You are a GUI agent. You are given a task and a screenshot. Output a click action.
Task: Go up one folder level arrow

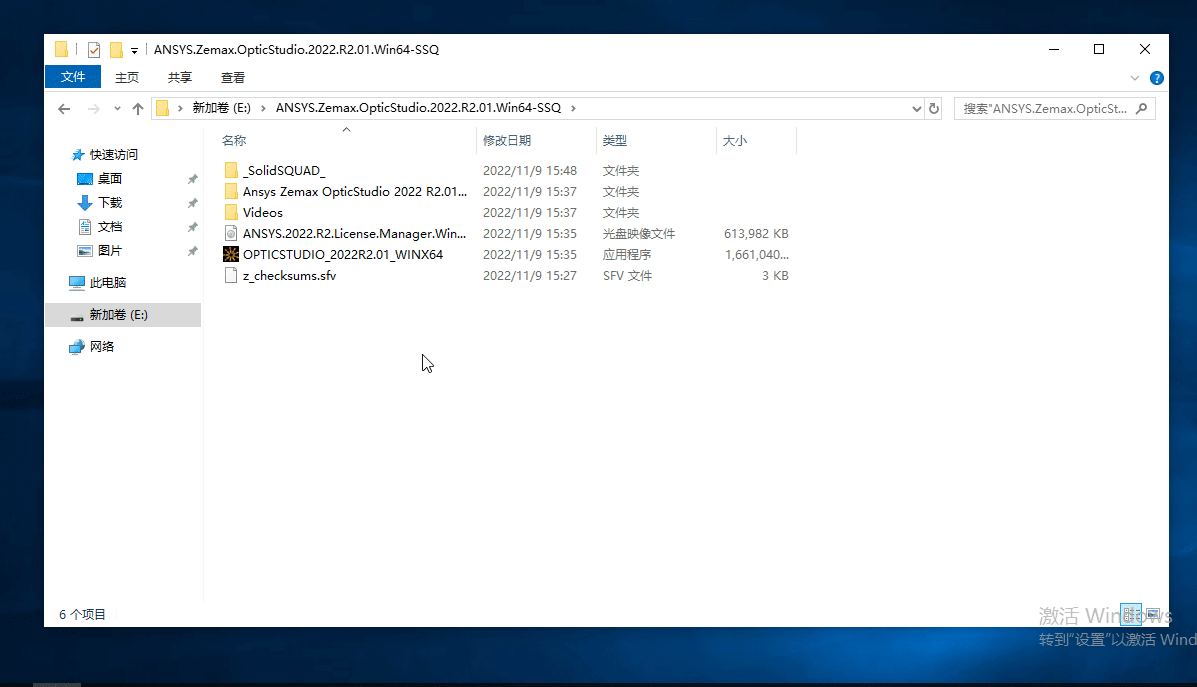pyautogui.click(x=137, y=108)
